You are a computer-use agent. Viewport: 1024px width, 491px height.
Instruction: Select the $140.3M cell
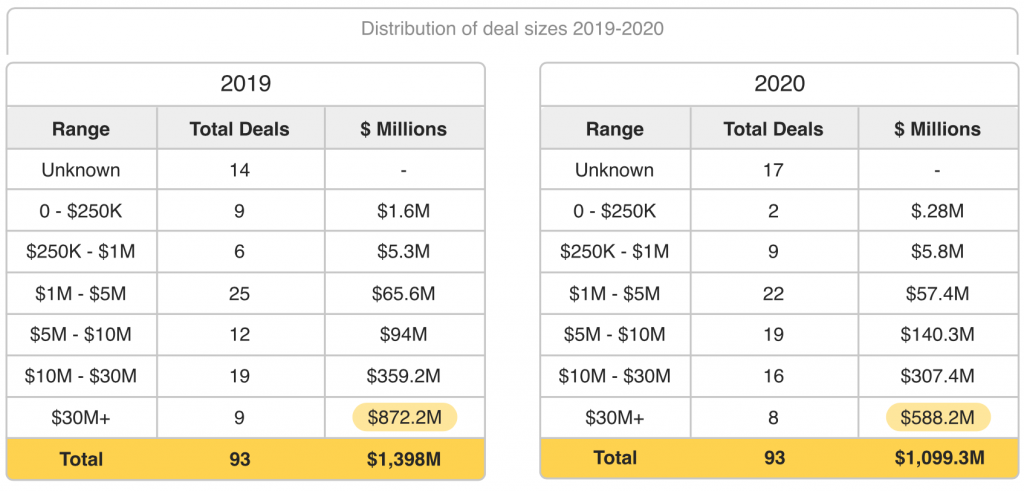[937, 335]
